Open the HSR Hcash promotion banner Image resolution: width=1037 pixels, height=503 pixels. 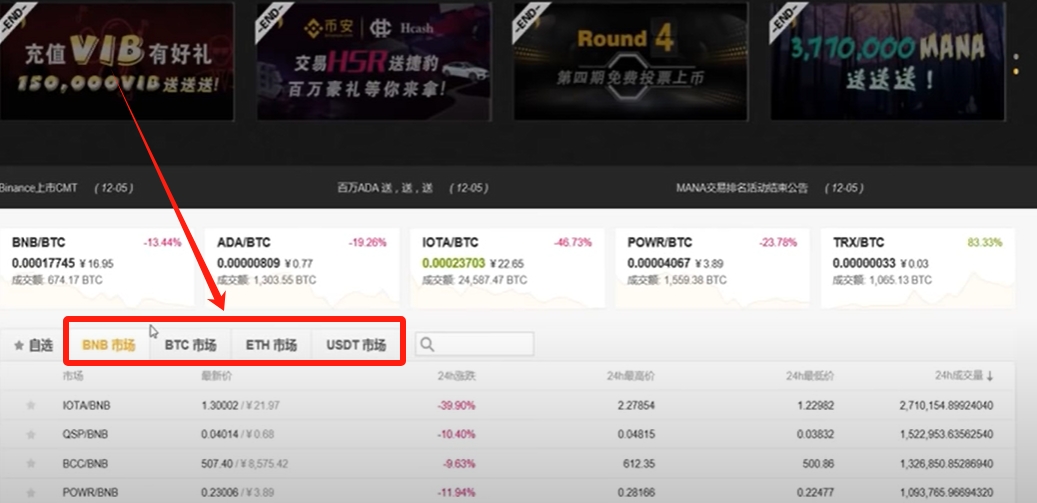pyautogui.click(x=374, y=61)
